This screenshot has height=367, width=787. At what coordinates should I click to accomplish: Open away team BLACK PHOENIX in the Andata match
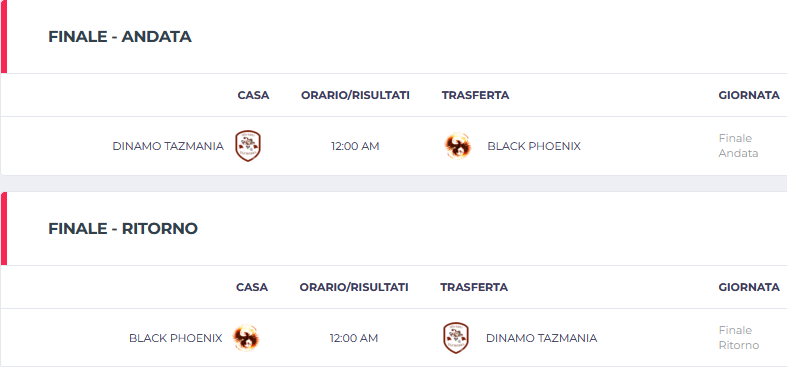(534, 146)
